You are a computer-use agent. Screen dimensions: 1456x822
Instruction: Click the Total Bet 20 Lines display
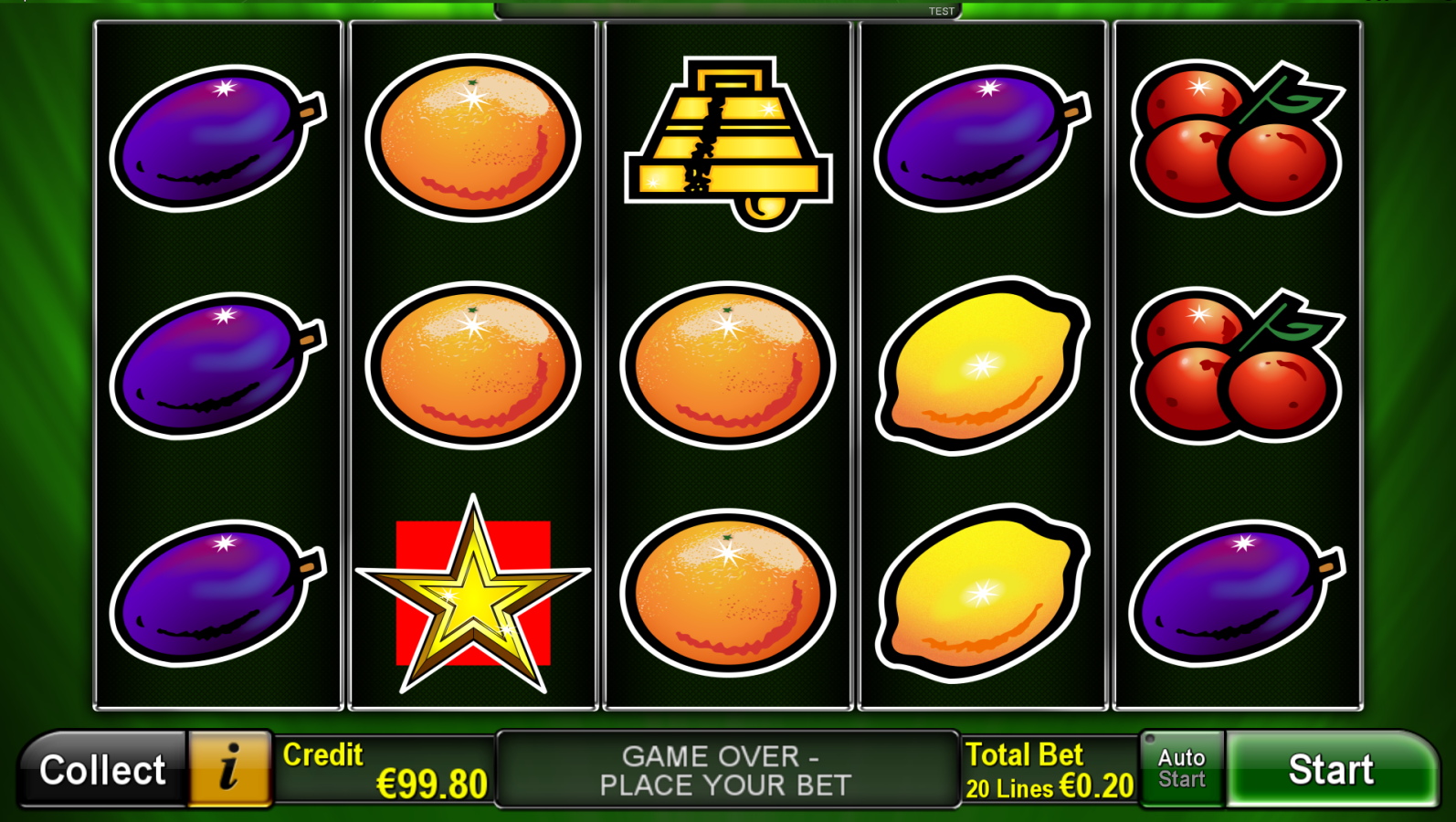(1050, 770)
